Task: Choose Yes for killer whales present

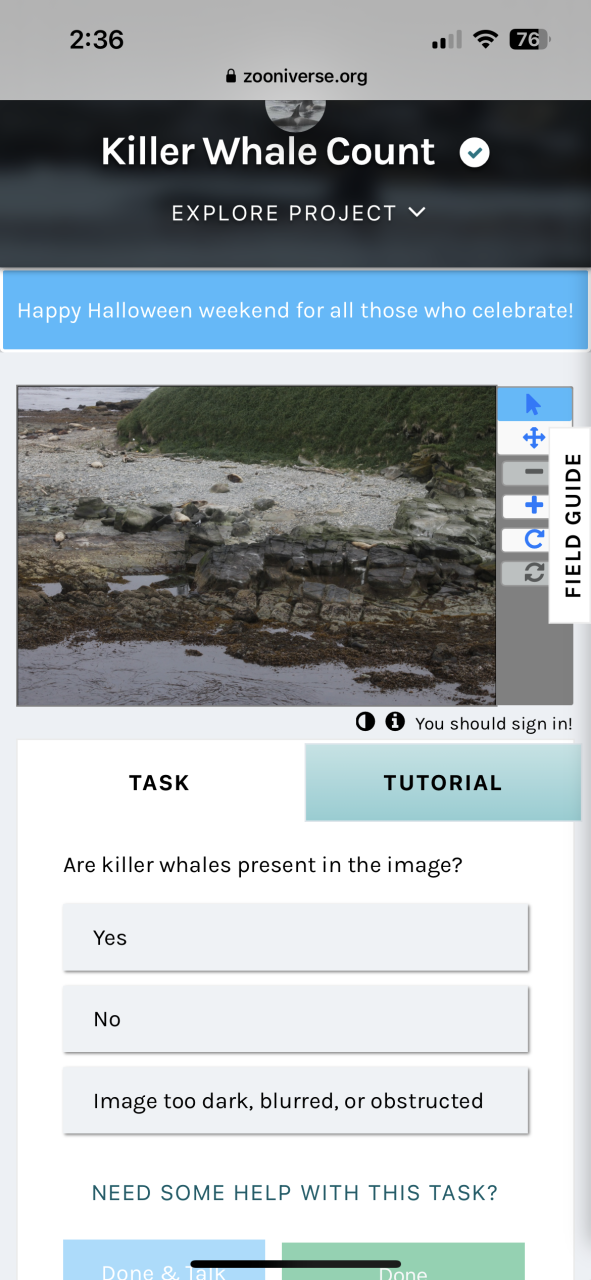Action: (x=295, y=937)
